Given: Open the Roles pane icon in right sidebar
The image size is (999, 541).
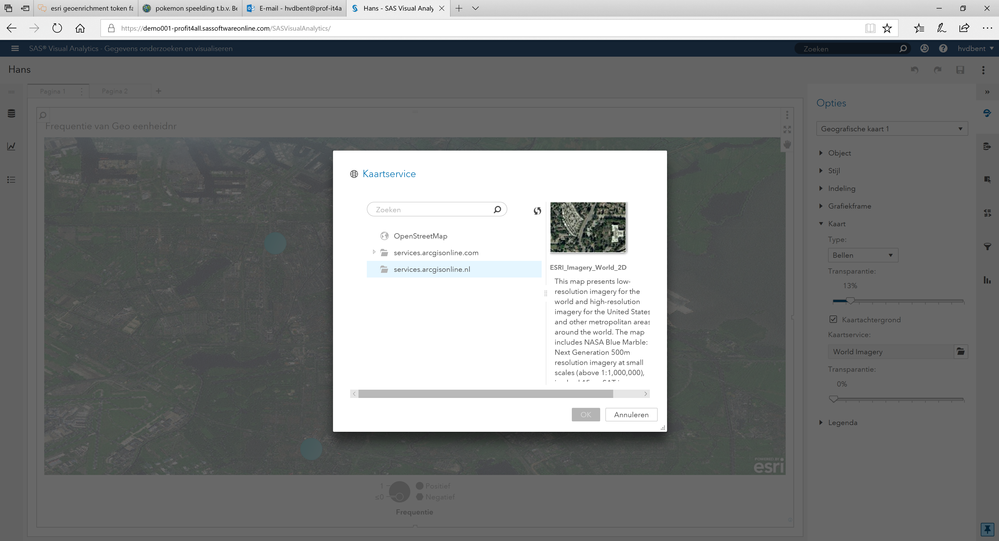Looking at the screenshot, I should pos(987,147).
